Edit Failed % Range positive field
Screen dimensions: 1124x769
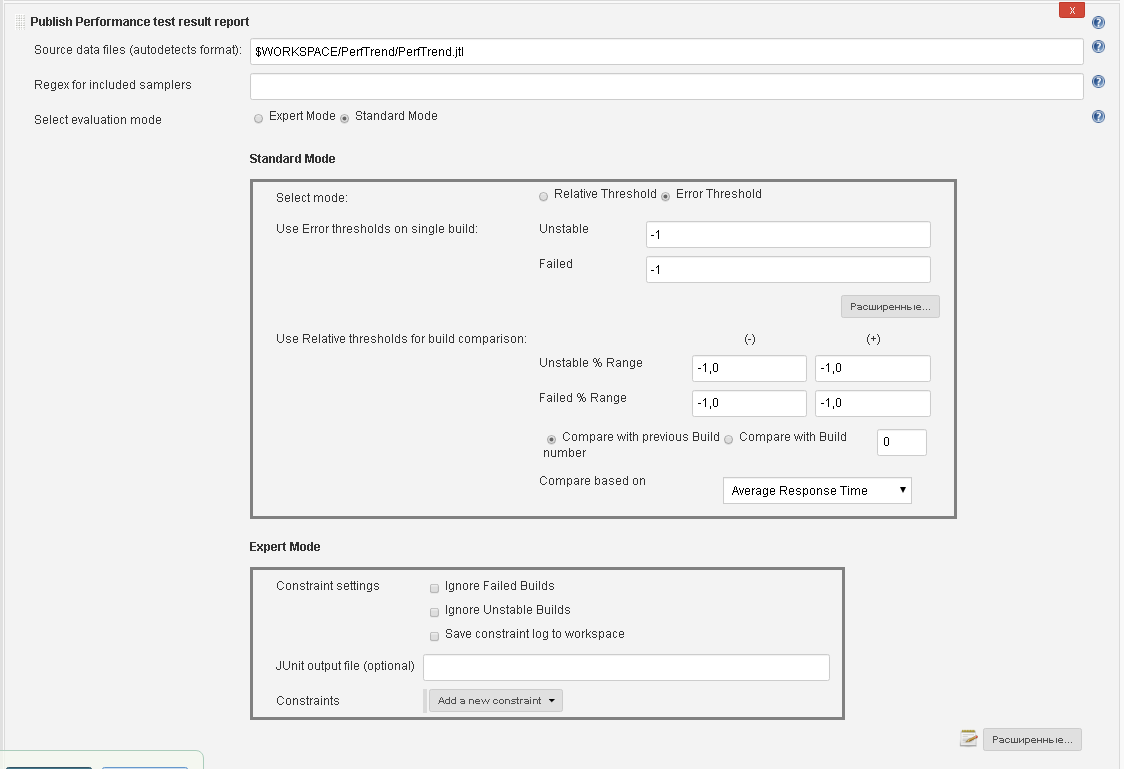coord(872,403)
